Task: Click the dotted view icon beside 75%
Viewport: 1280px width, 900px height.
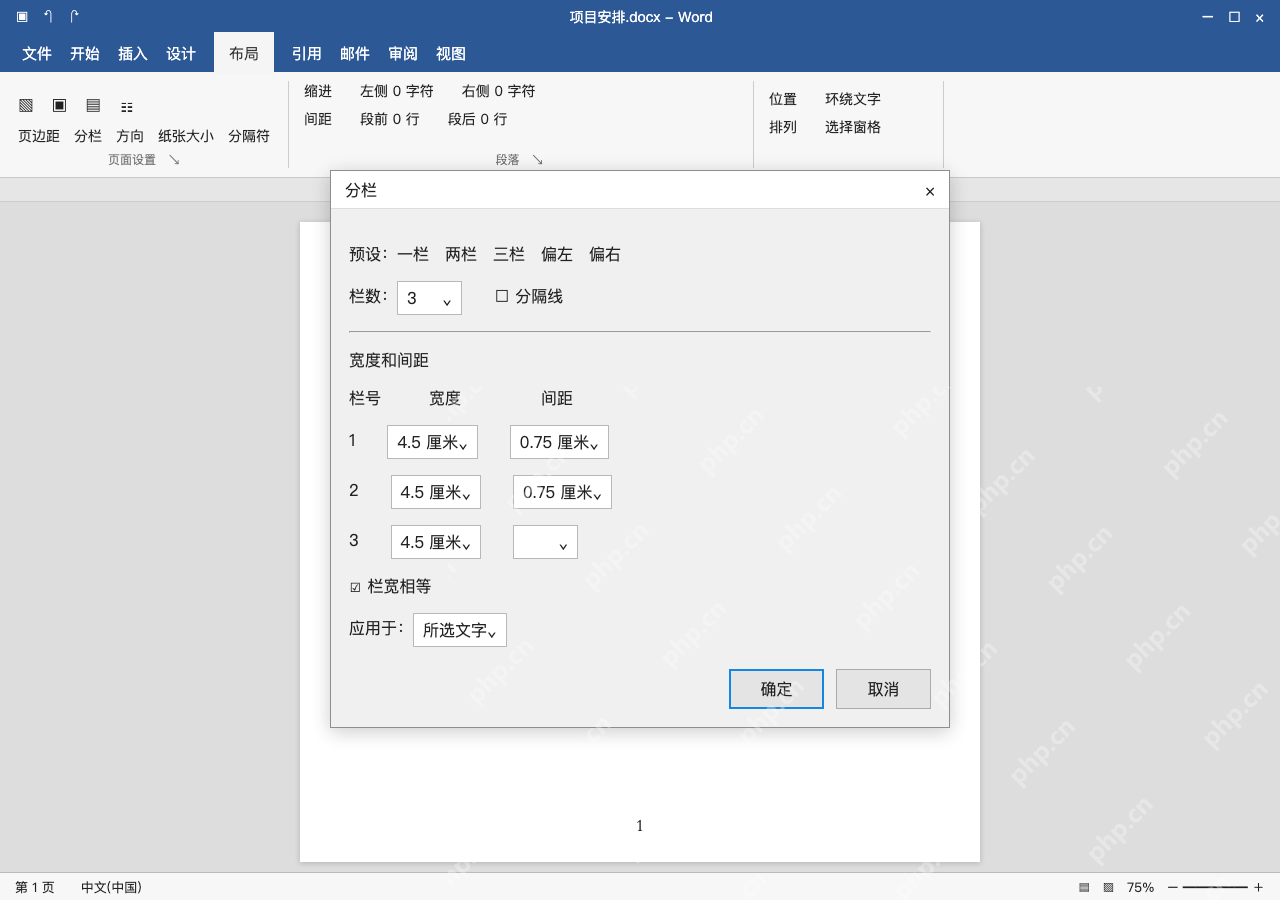Action: tap(1108, 887)
